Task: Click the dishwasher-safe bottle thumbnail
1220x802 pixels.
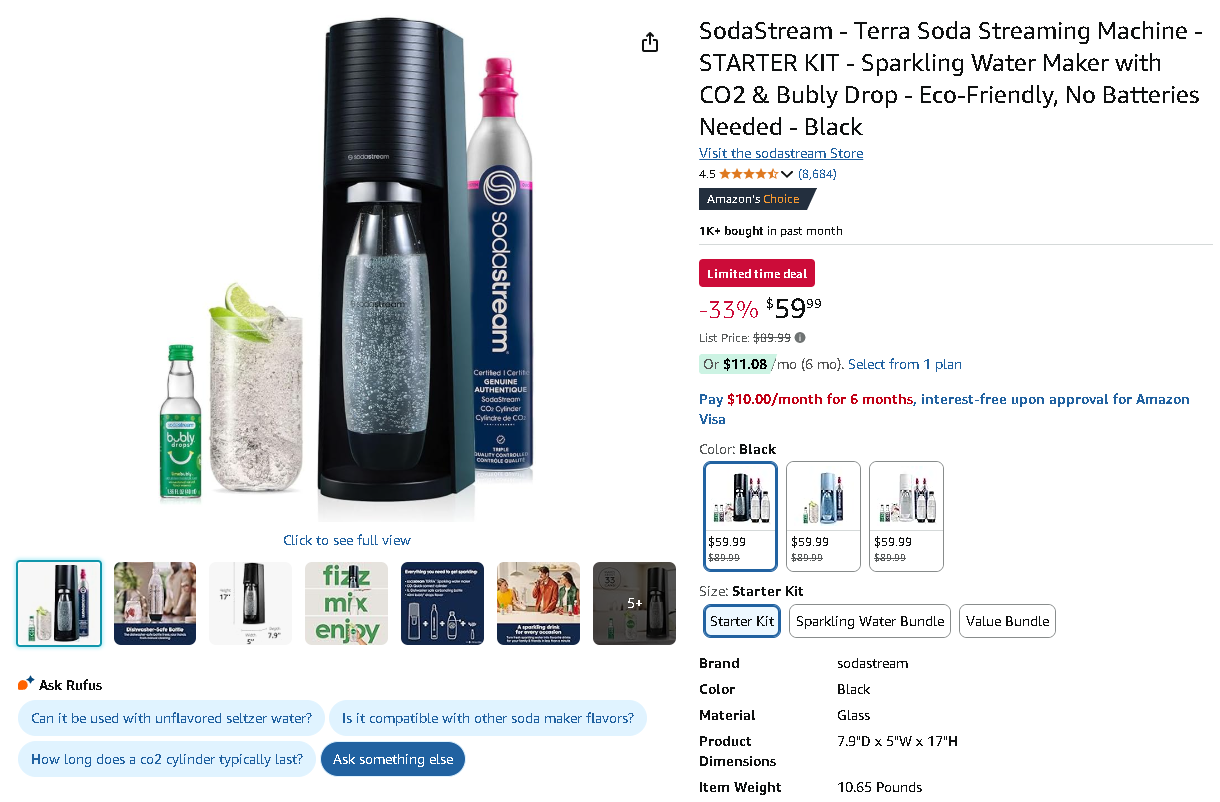Action: 154,603
